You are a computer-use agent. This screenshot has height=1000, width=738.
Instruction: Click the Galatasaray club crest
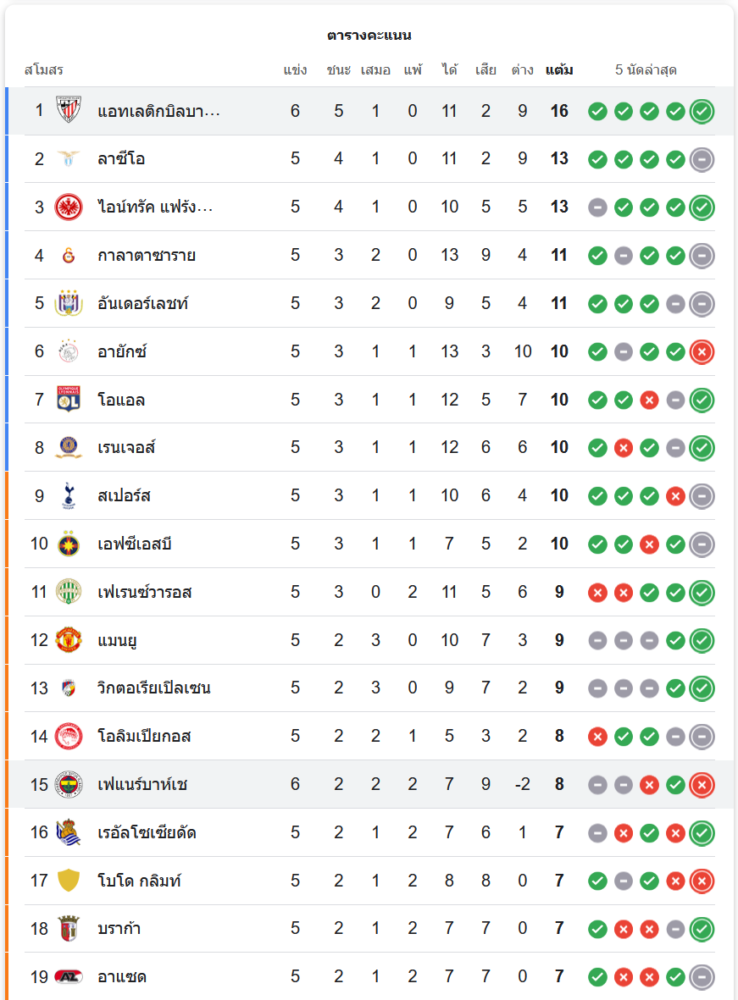coord(69,255)
